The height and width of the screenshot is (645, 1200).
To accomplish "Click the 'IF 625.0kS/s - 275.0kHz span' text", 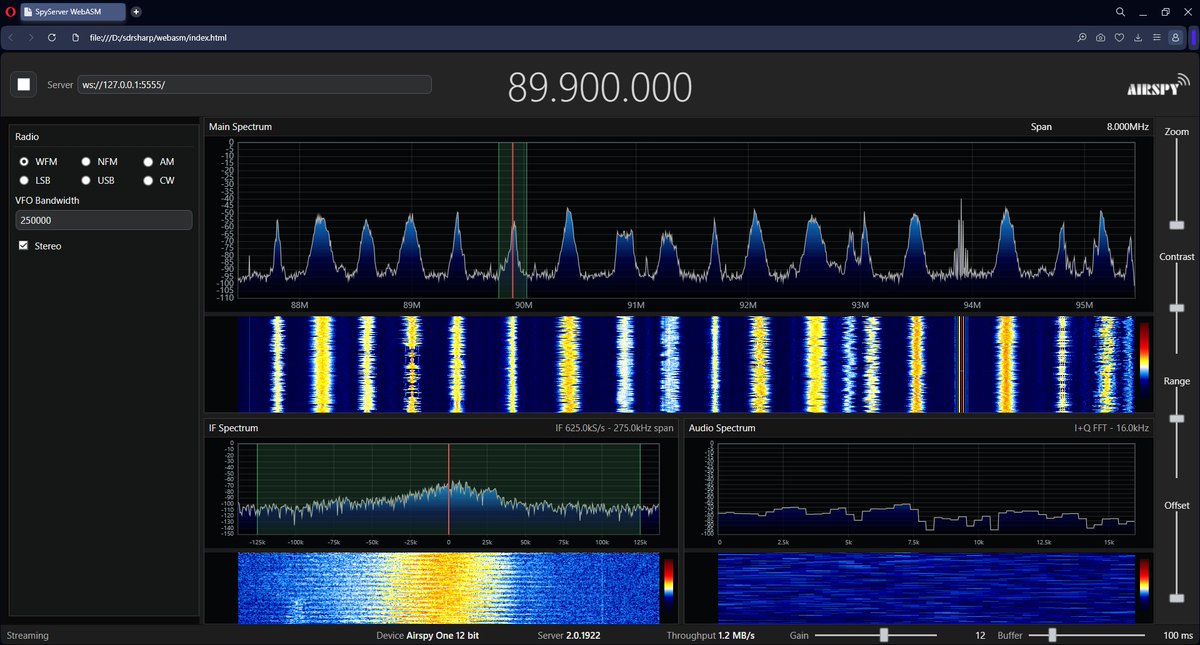I will [x=615, y=428].
